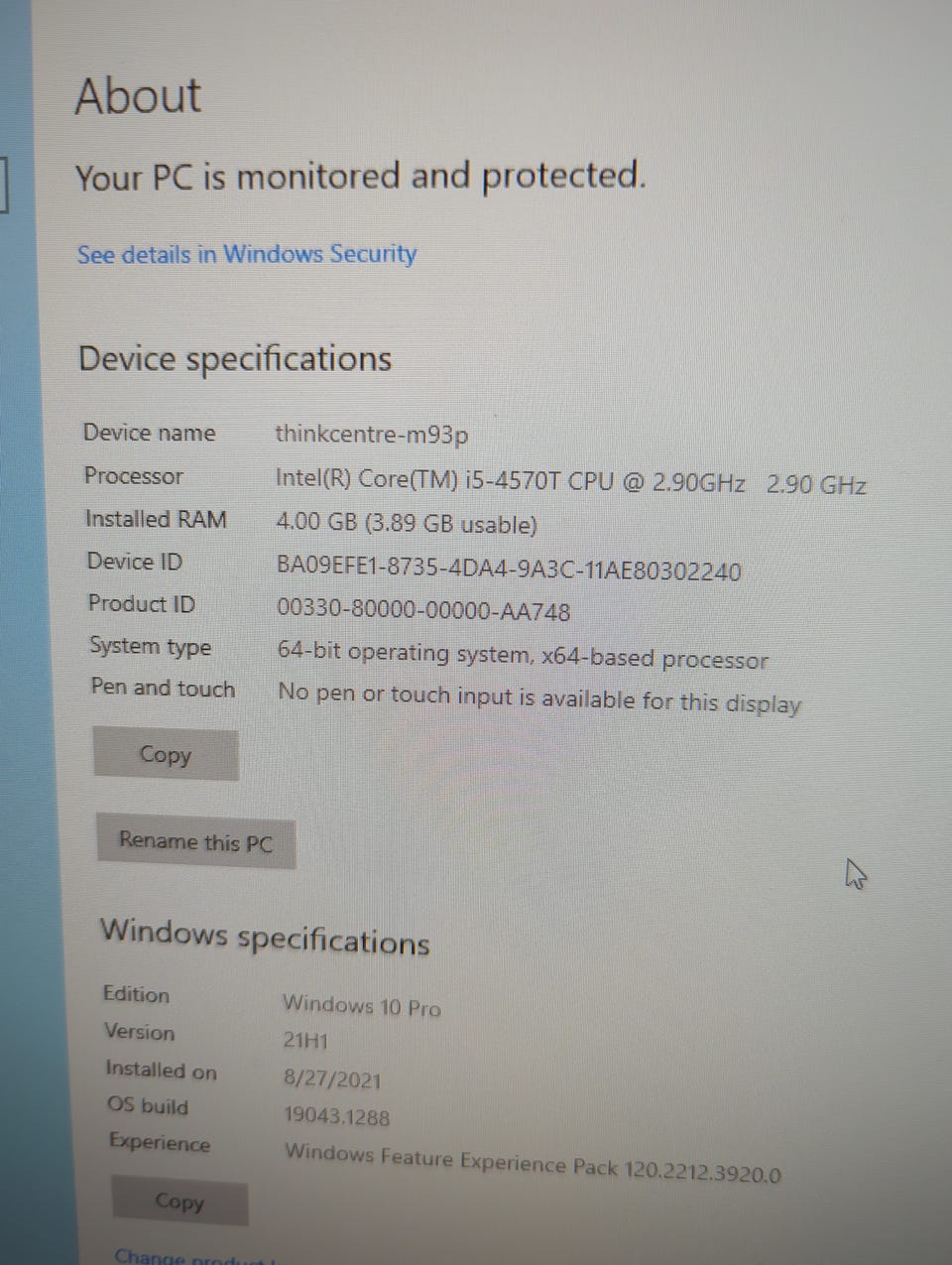This screenshot has height=1265, width=952.
Task: Click Product ID value 00330-80000-00000-AA748
Action: click(x=423, y=610)
